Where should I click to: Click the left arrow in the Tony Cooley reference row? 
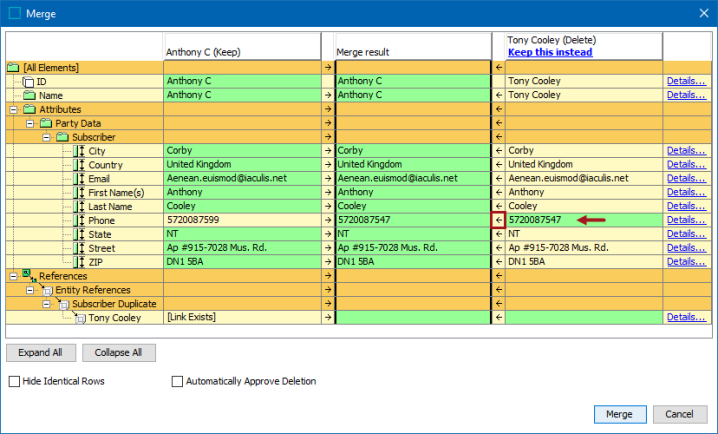coord(499,317)
